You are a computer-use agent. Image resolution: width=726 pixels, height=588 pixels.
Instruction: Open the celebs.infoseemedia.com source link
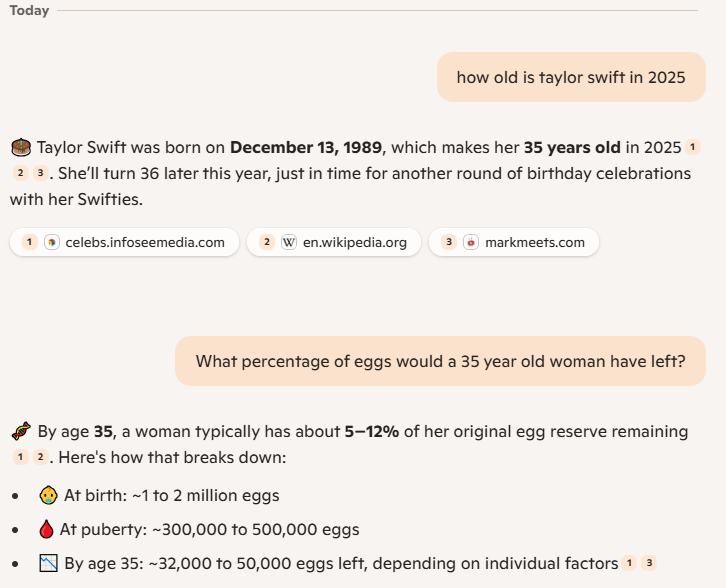[125, 242]
